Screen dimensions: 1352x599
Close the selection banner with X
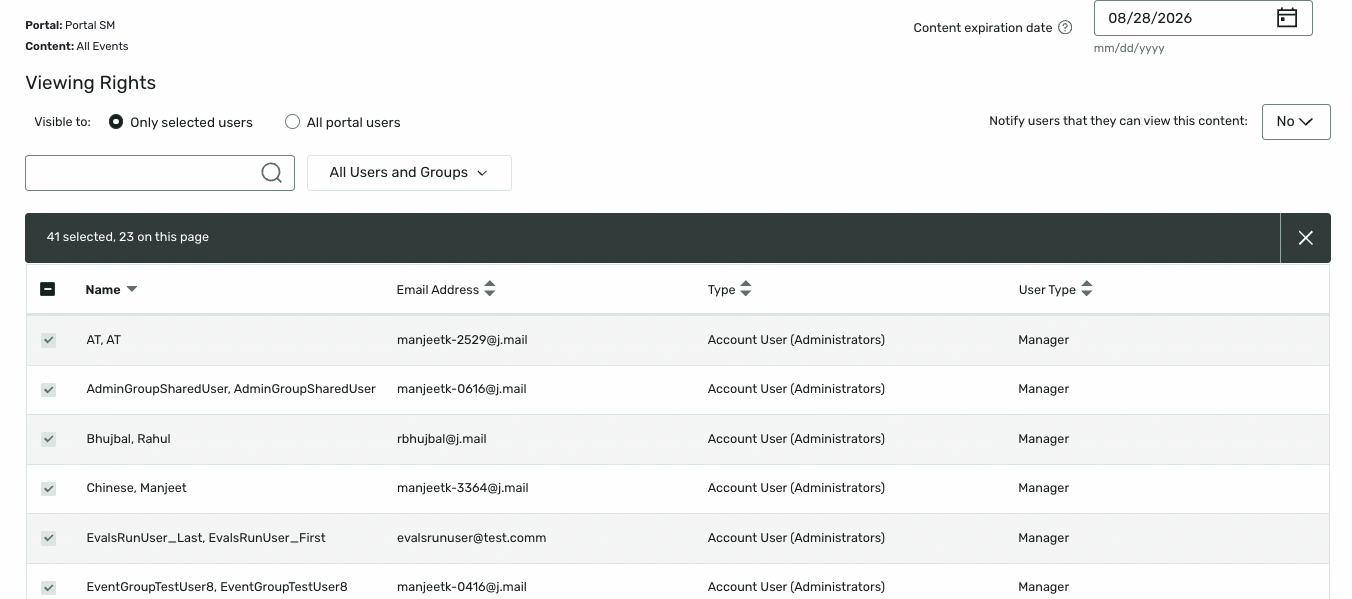coord(1305,238)
